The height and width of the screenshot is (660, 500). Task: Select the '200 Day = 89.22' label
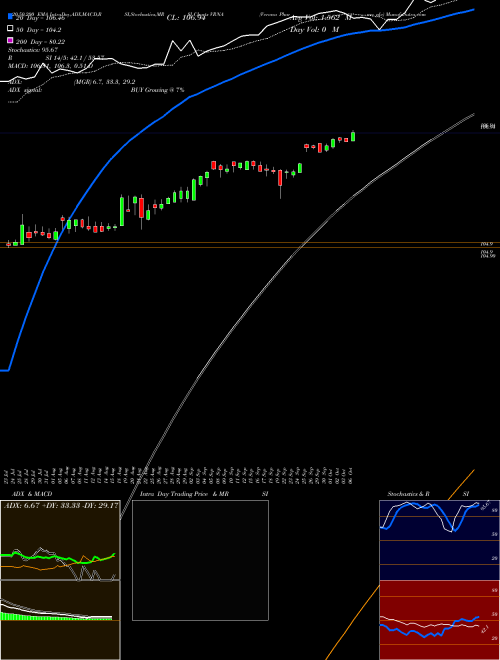pos(40,42)
